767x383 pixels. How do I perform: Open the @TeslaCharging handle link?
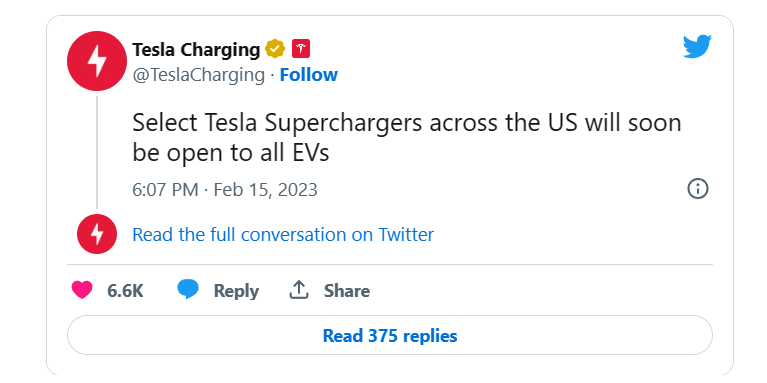point(199,75)
